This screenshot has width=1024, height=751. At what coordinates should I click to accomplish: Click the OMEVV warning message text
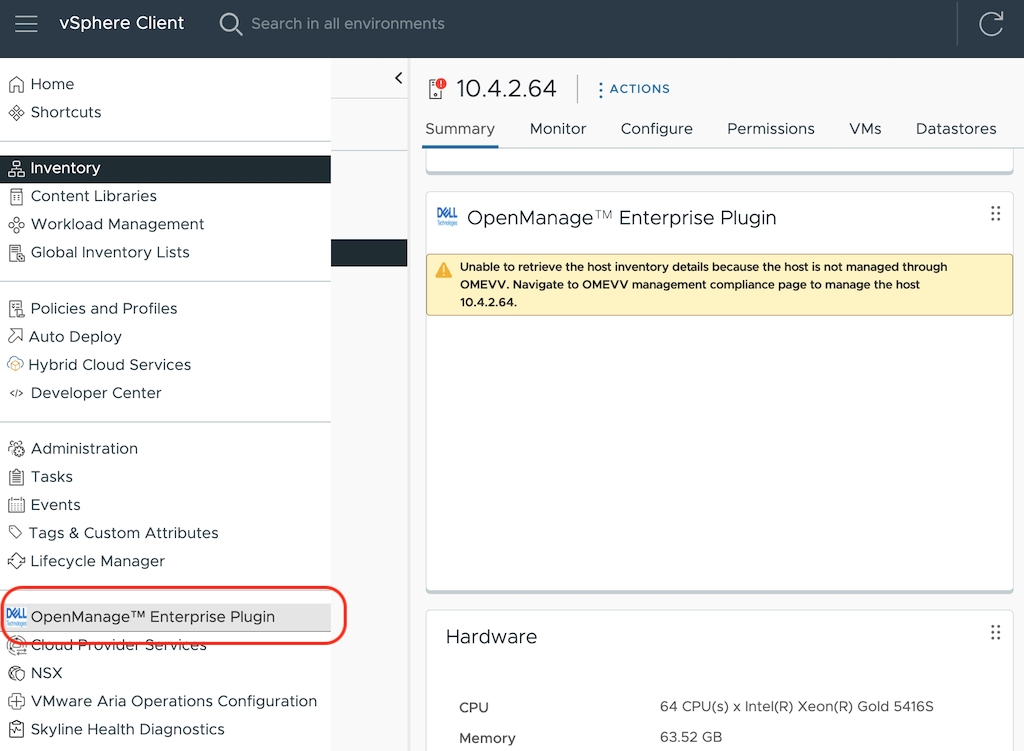click(x=703, y=285)
